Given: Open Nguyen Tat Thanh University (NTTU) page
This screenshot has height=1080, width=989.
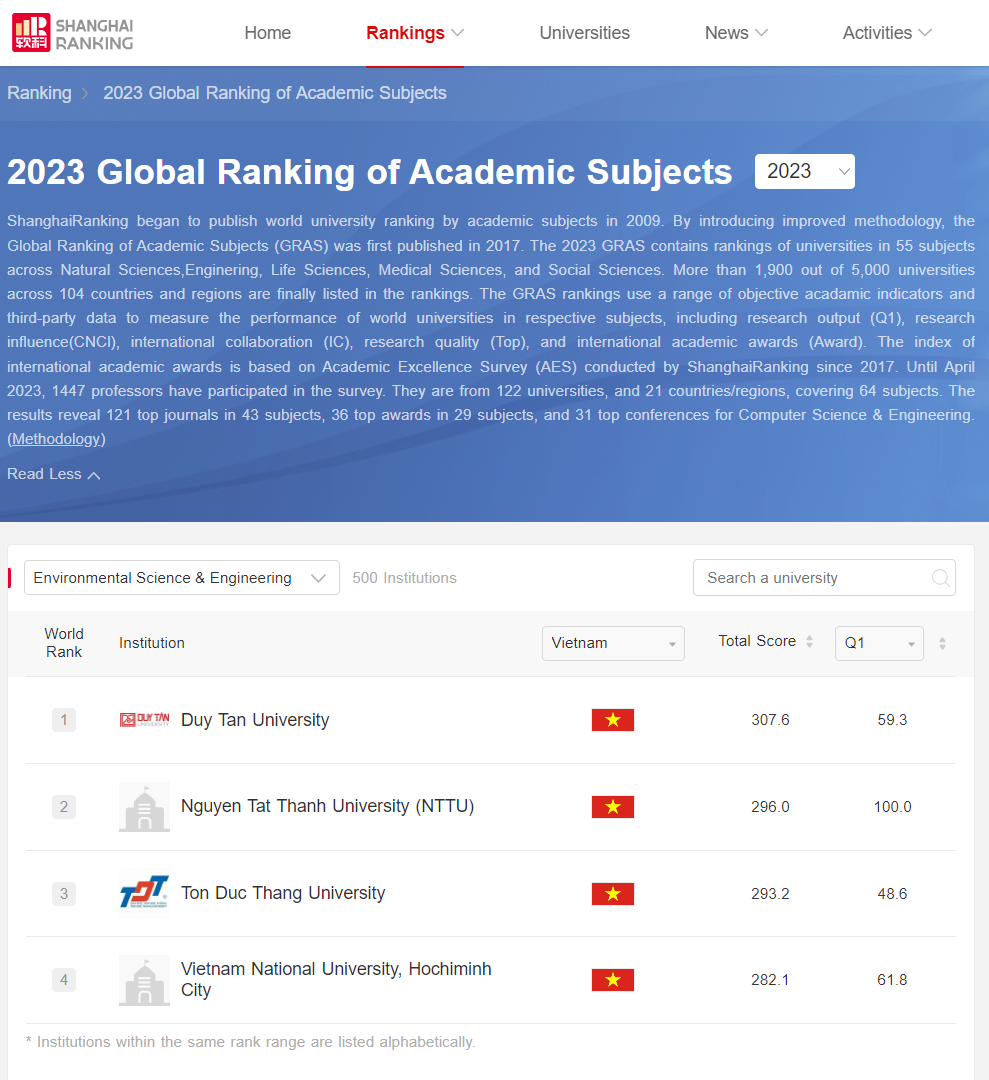Looking at the screenshot, I should (327, 806).
